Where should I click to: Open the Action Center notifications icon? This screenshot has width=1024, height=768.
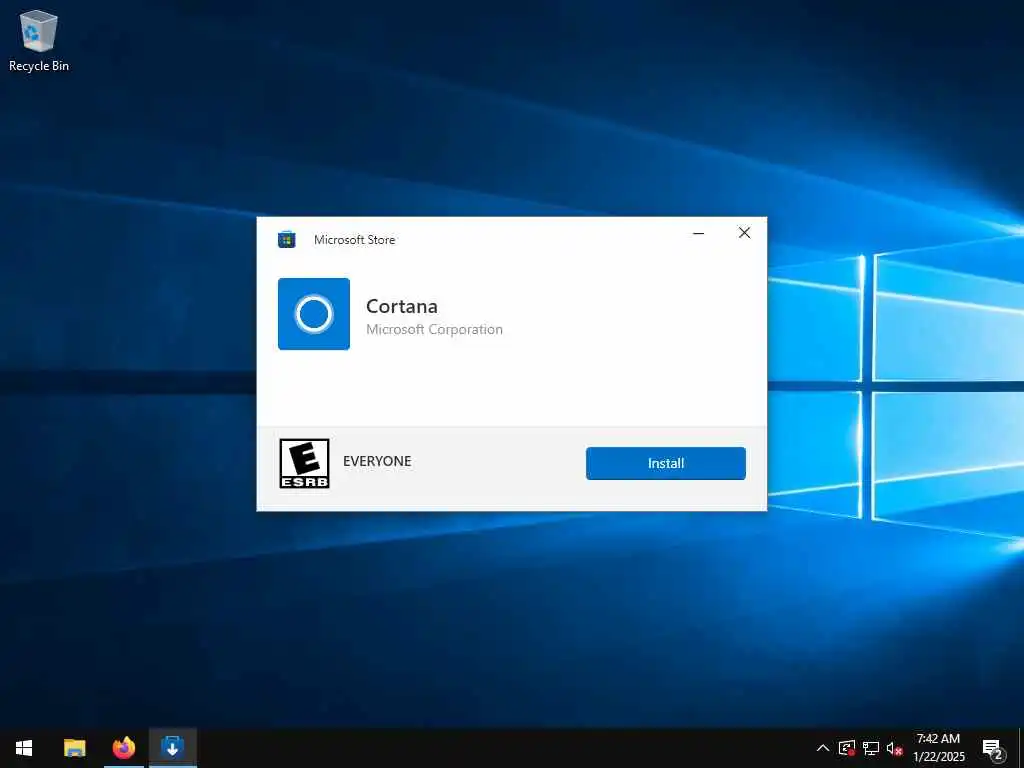pos(992,748)
